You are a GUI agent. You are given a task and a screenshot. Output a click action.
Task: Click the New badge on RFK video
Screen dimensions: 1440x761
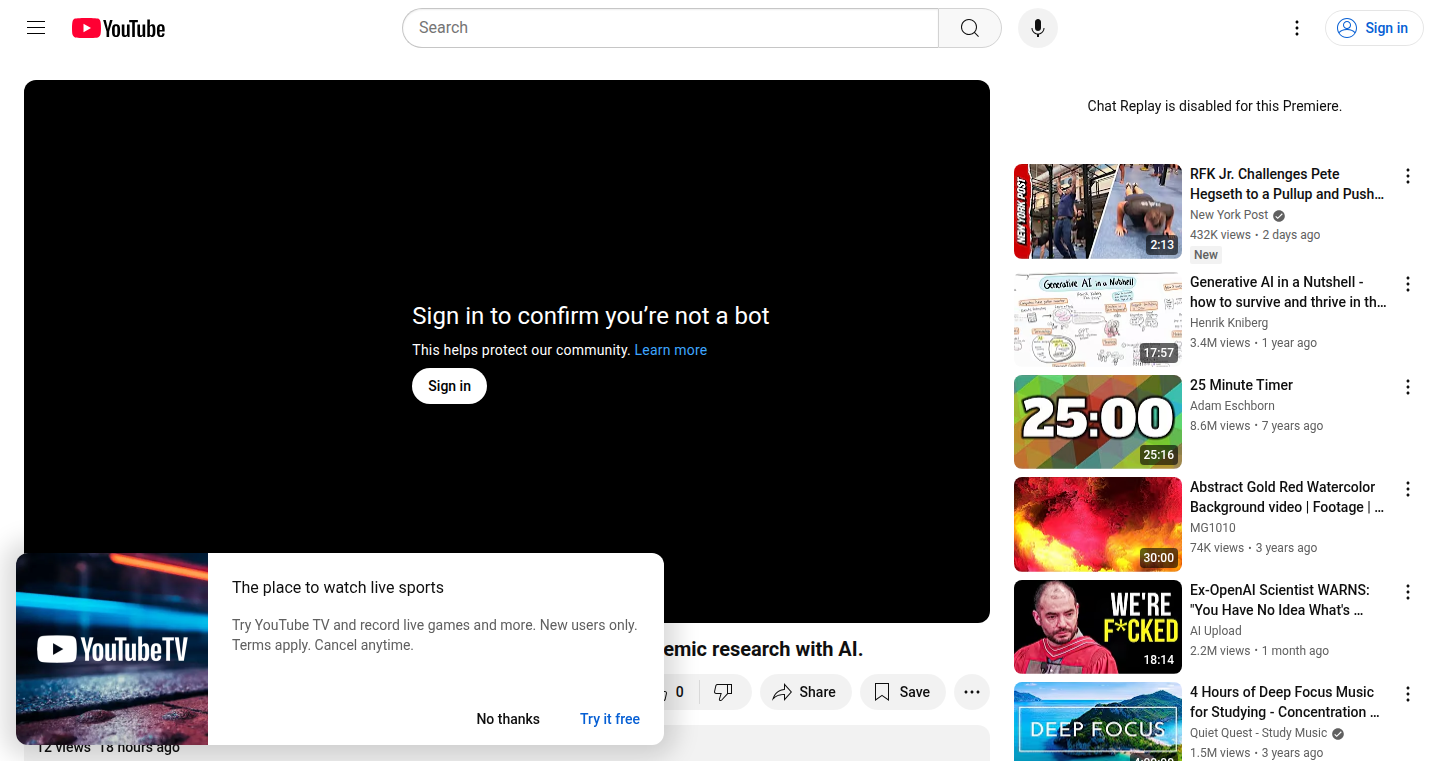pyautogui.click(x=1206, y=255)
